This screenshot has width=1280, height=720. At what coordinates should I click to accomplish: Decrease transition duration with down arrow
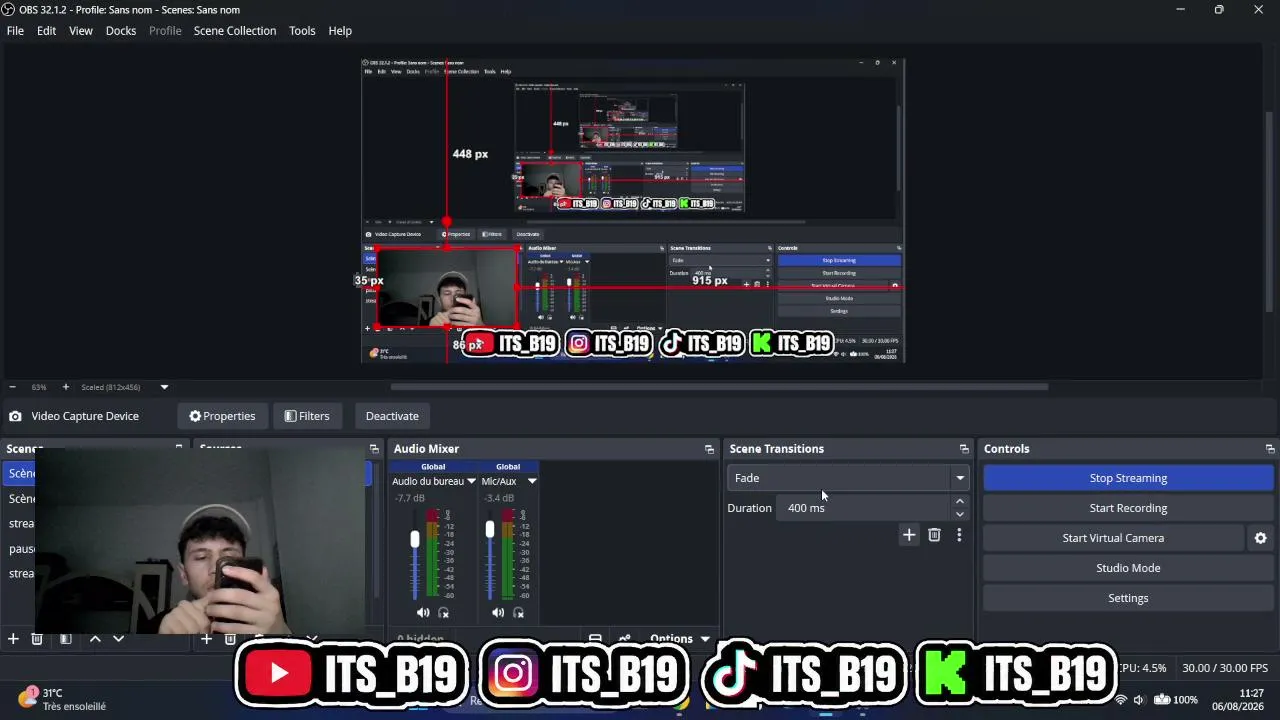pyautogui.click(x=960, y=514)
